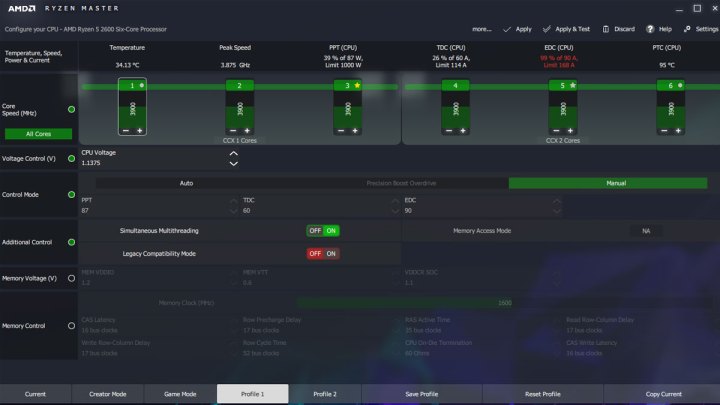Toggle Legacy Compatibility Mode switch
This screenshot has height=405, width=720.
323,253
